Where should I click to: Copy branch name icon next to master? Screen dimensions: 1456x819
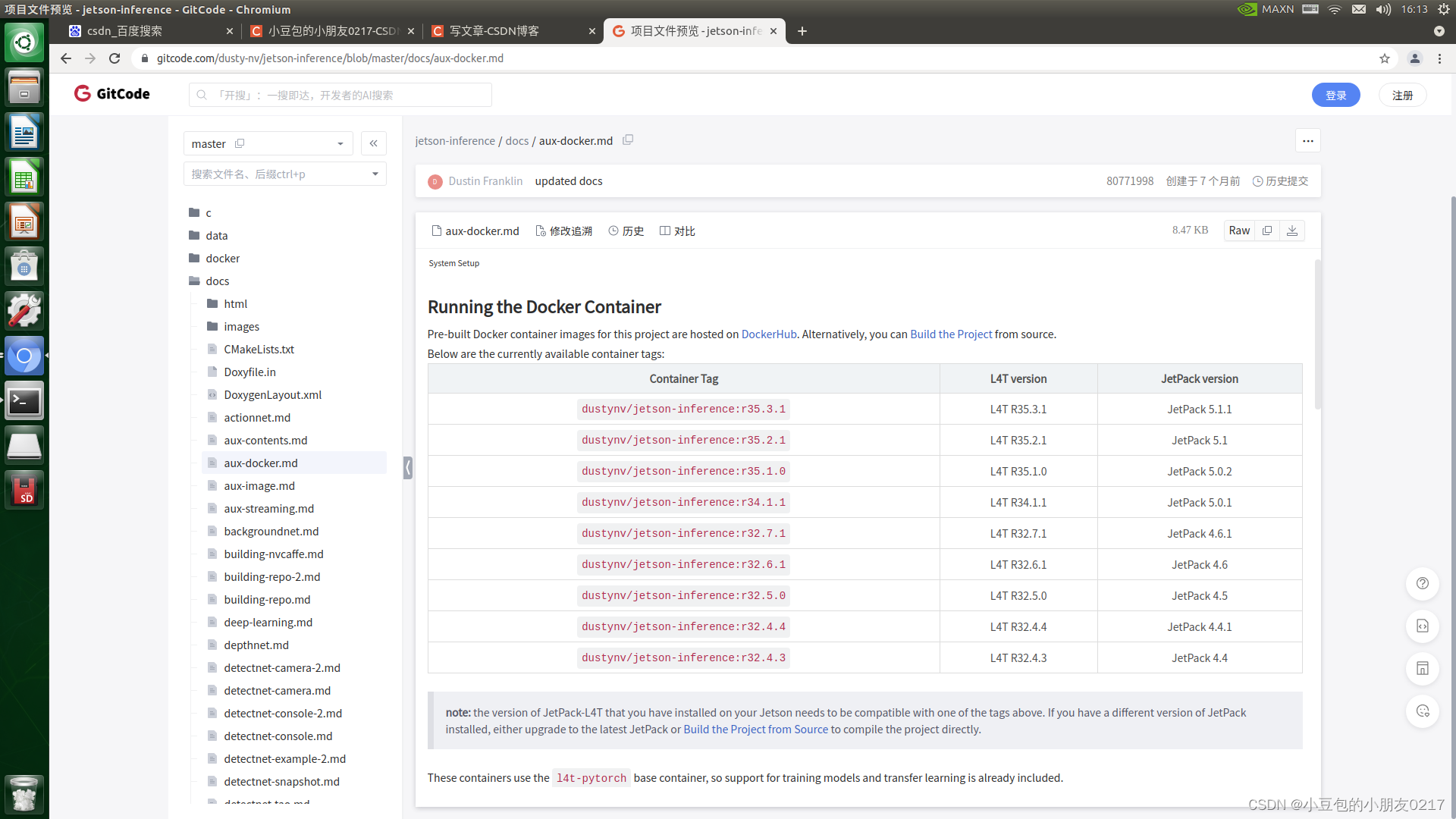point(240,143)
